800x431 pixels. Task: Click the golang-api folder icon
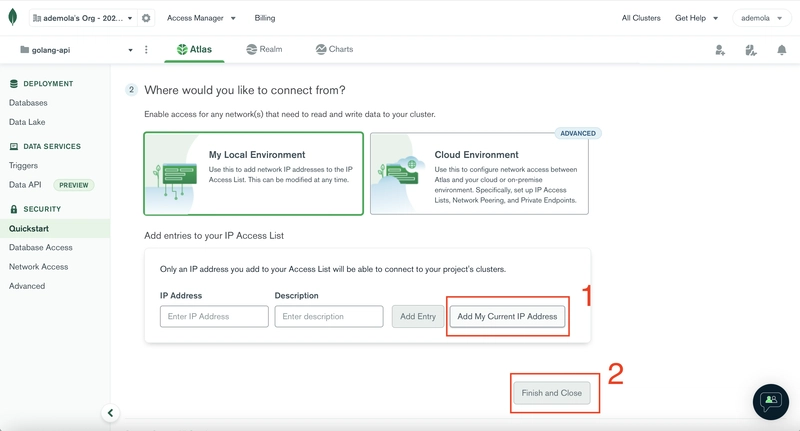pos(24,50)
